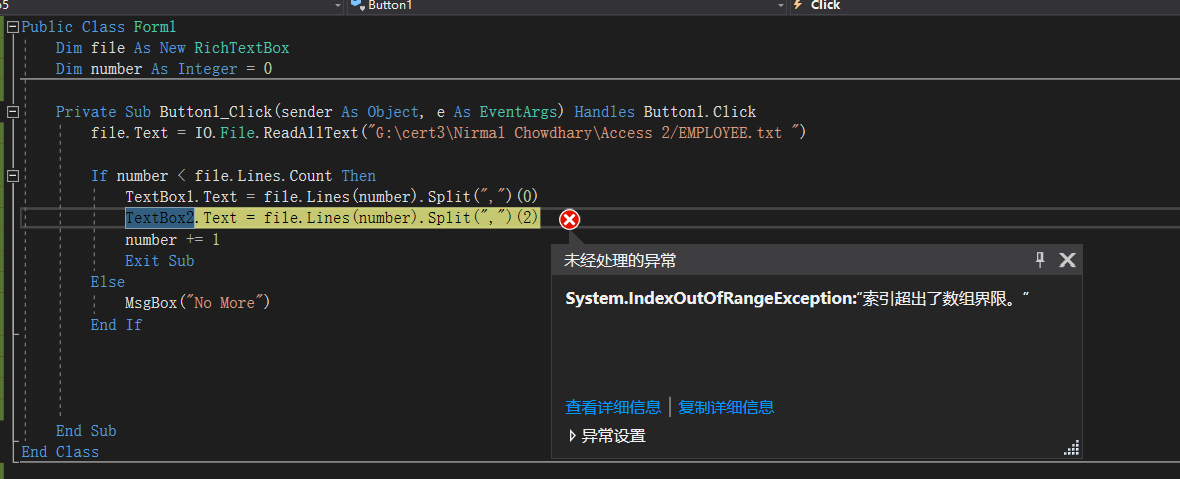Open the leftmost class navigation dropdown arrow
The width and height of the screenshot is (1180, 479).
coord(338,5)
